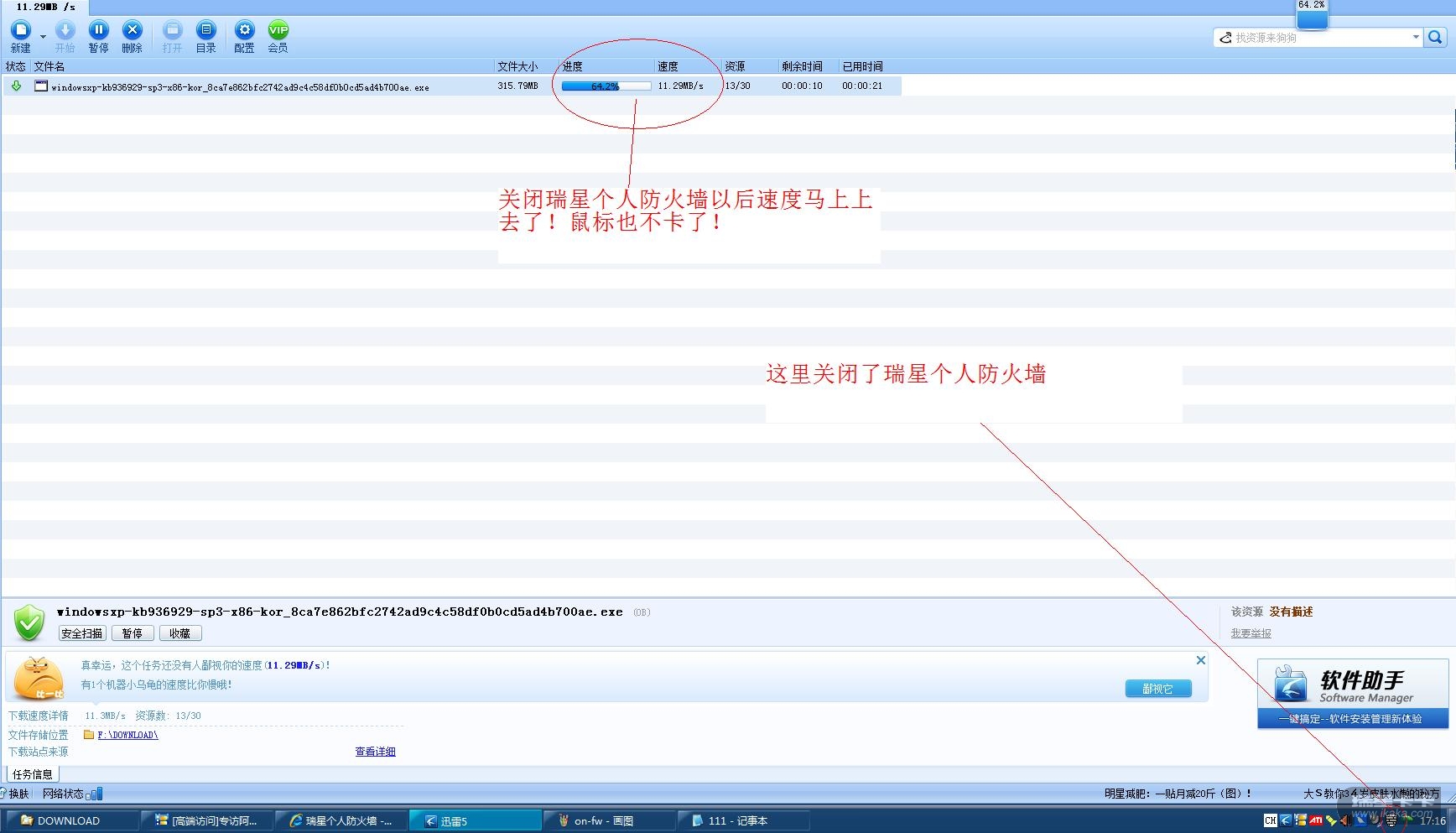Open the 软件助手 Software Manager banner
The width and height of the screenshot is (1456, 833).
[1352, 693]
